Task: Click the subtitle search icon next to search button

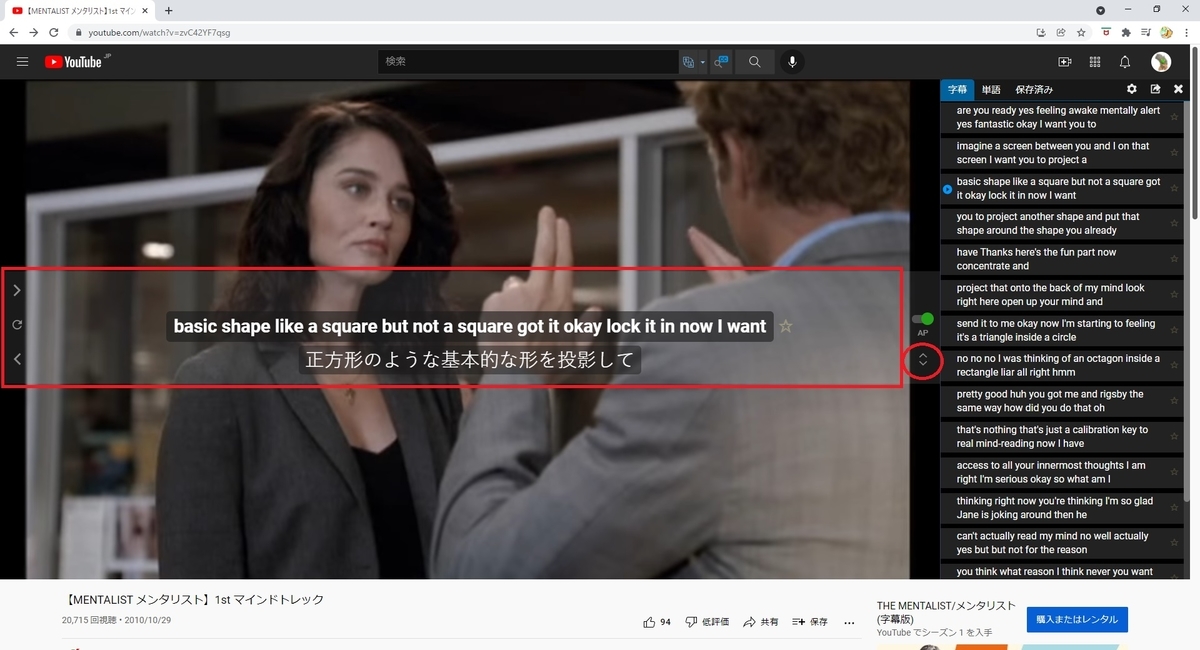Action: coord(721,62)
